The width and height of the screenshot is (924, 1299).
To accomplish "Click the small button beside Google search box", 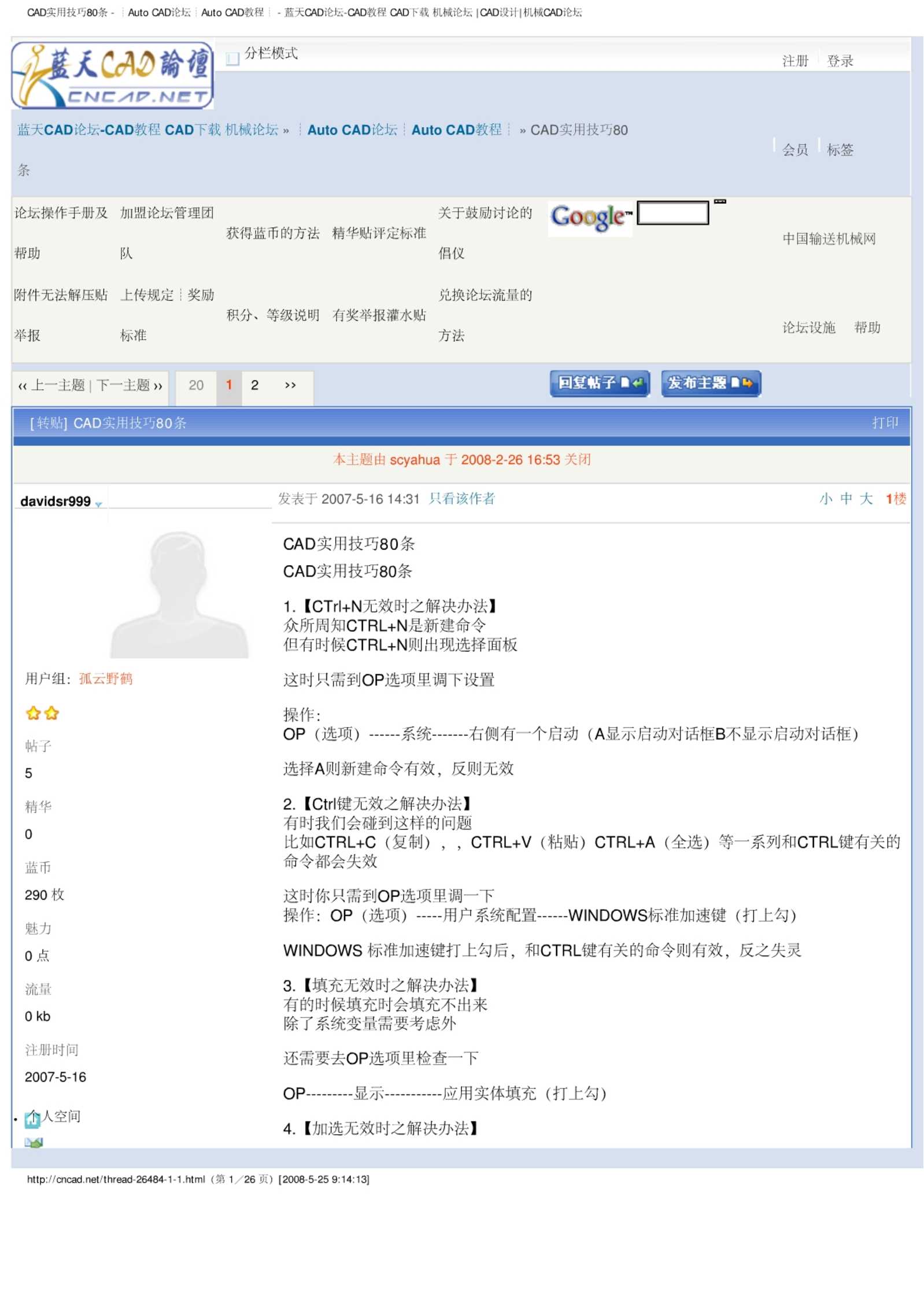I will [x=720, y=201].
